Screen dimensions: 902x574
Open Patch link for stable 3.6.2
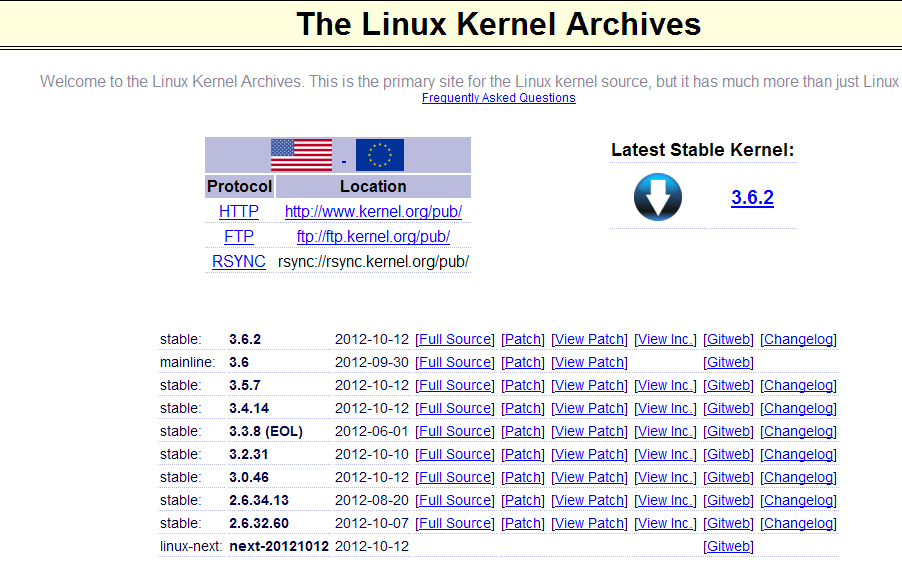[x=523, y=339]
